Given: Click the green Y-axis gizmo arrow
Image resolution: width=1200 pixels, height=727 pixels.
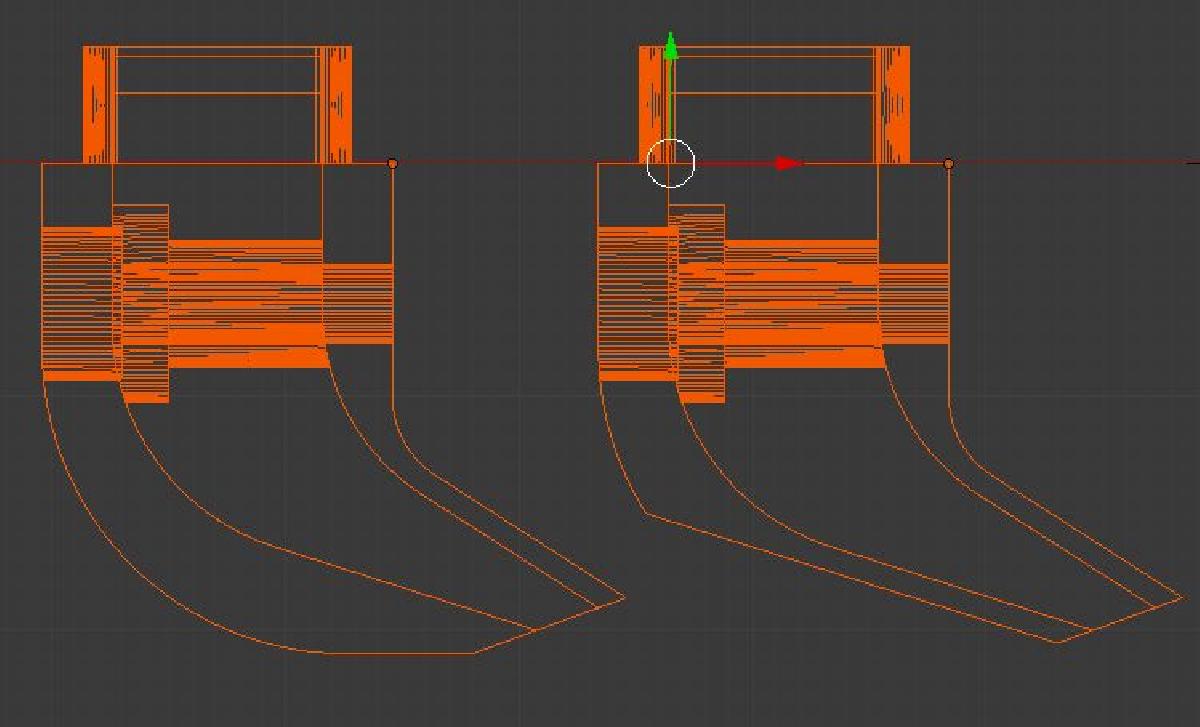Looking at the screenshot, I should pos(671,47).
